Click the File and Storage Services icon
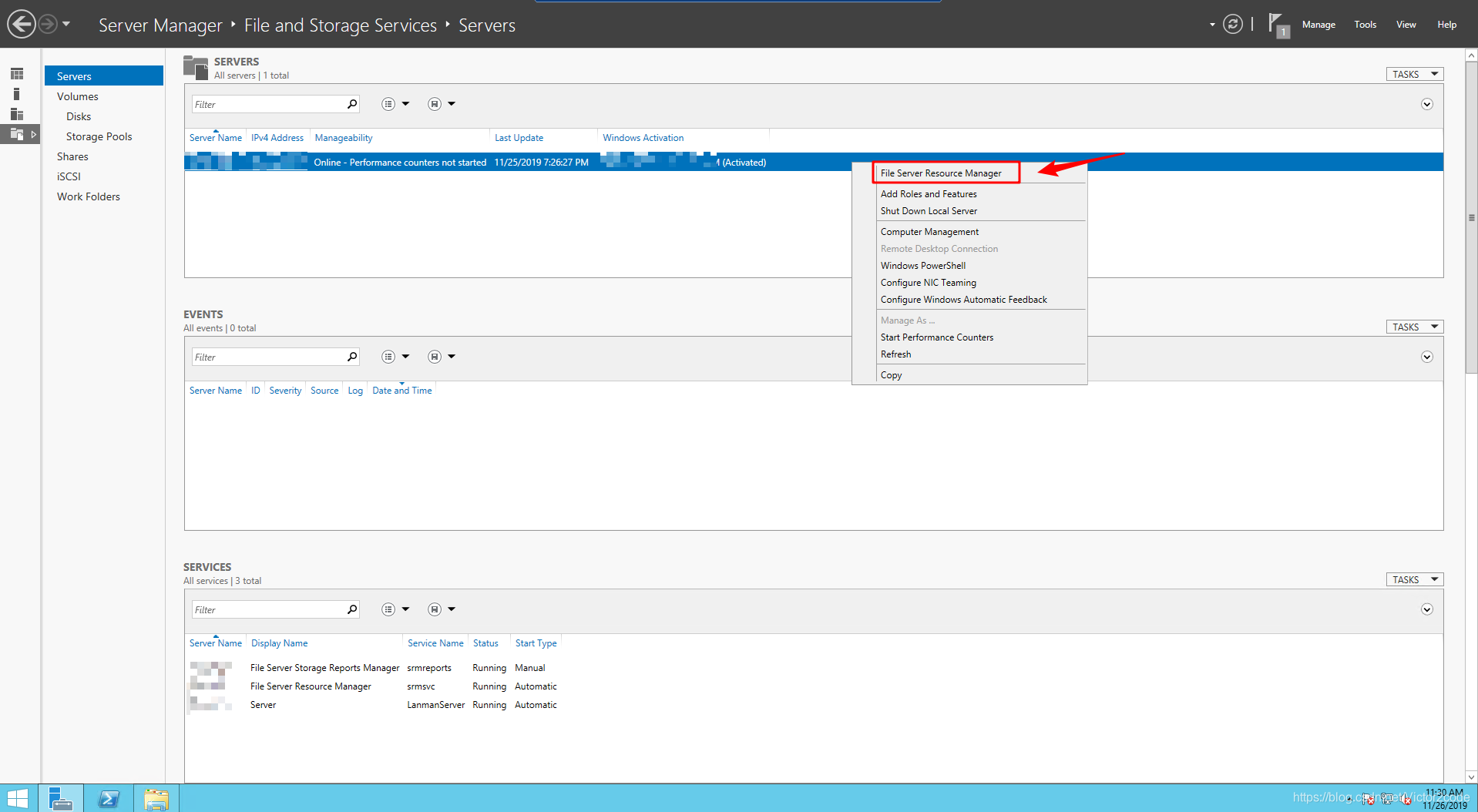The width and height of the screenshot is (1478, 812). click(x=17, y=134)
